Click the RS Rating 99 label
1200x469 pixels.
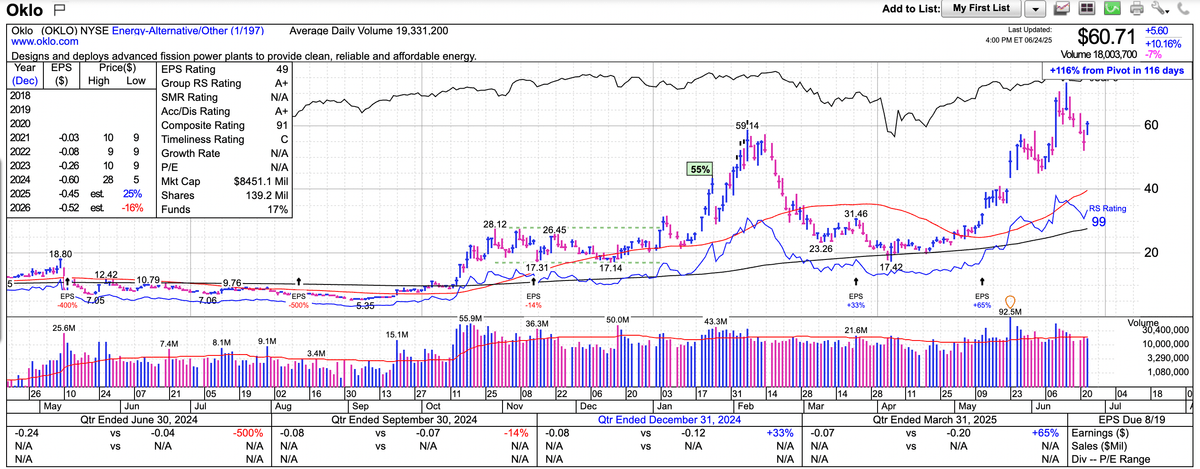(x=1109, y=214)
